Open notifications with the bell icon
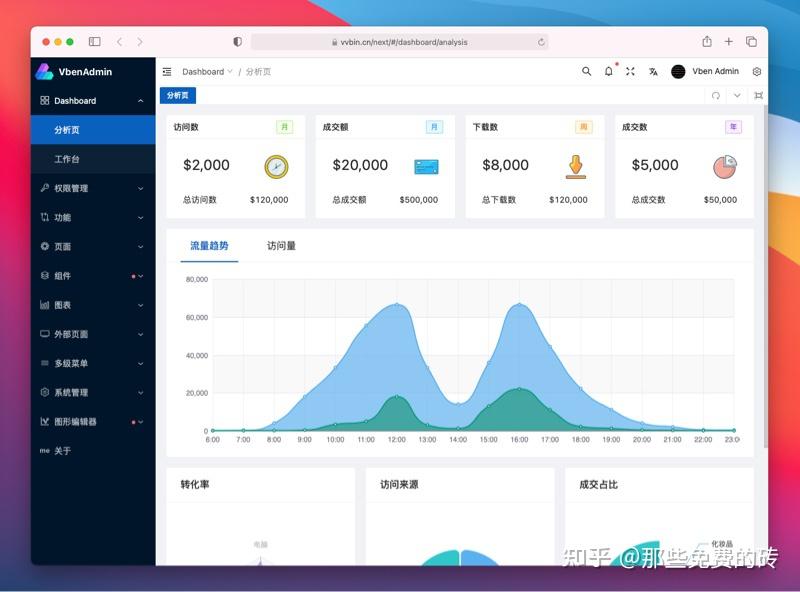Screen dimensions: 800x592 [608, 71]
